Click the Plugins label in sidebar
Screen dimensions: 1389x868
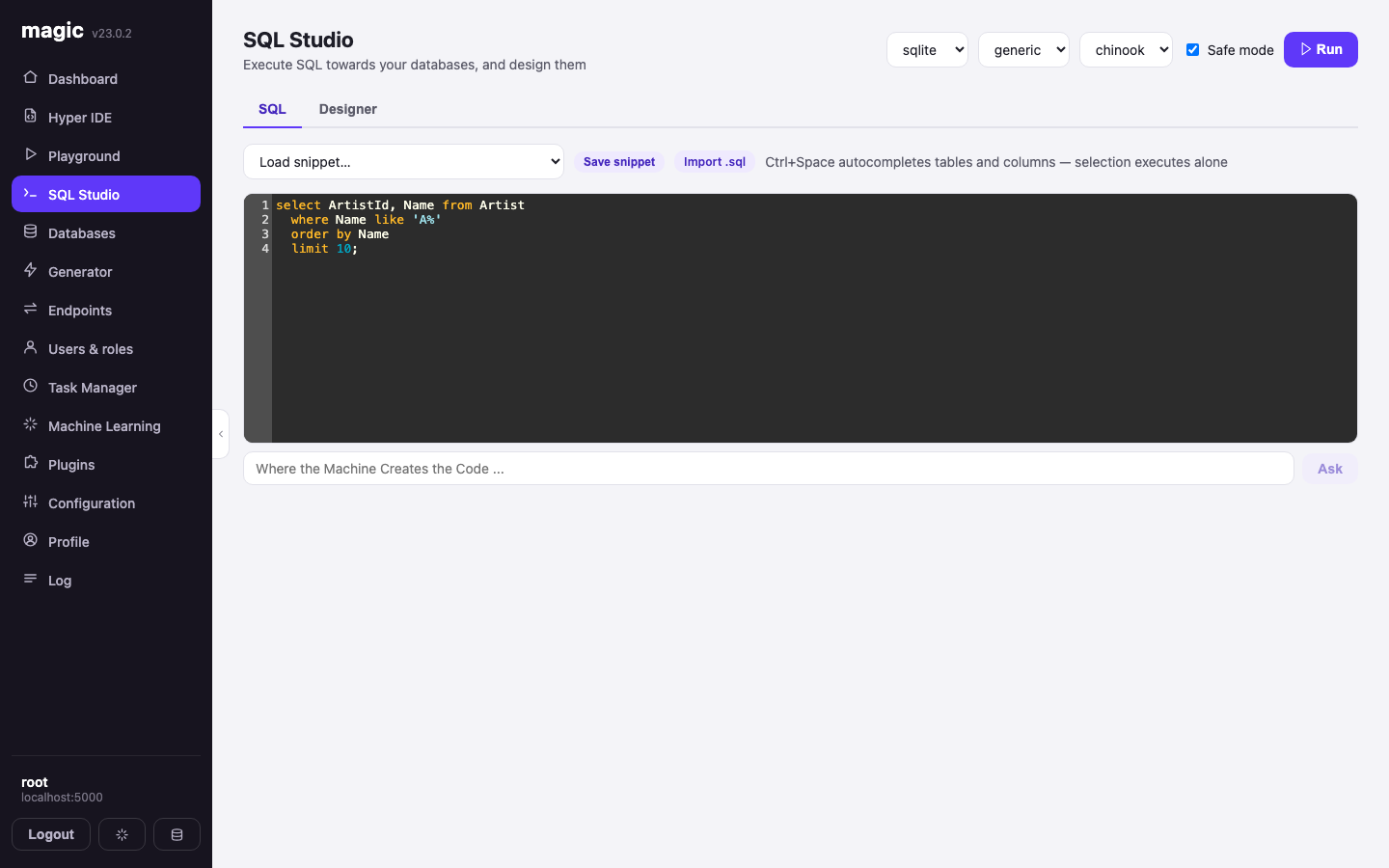(71, 465)
